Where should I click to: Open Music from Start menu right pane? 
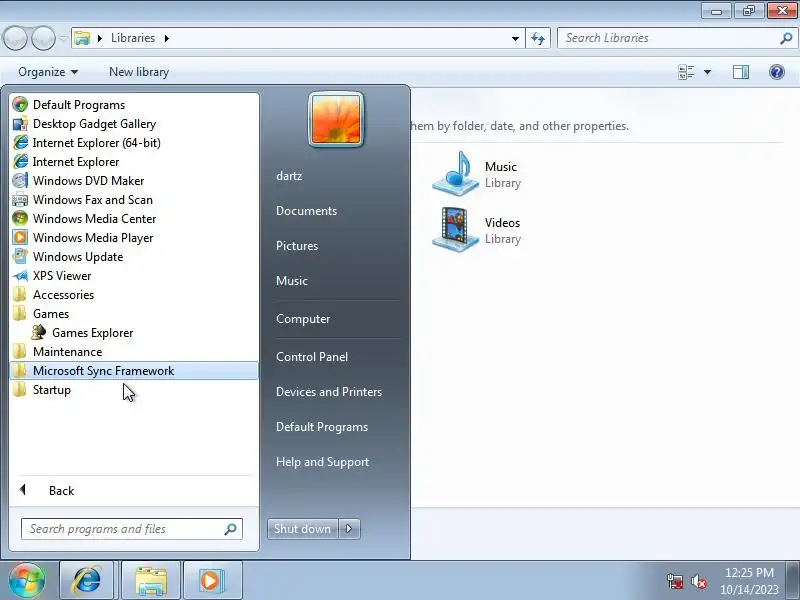(x=292, y=281)
